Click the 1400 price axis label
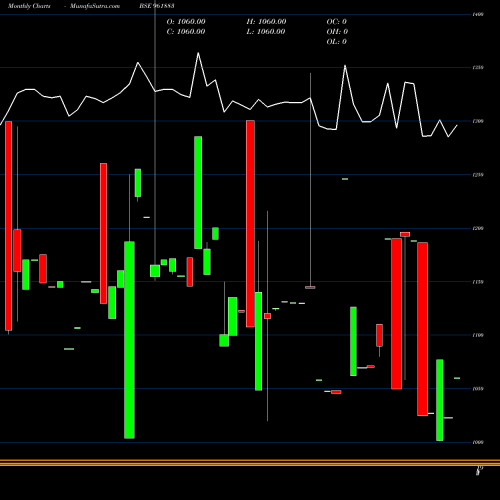The image size is (500, 500). [x=478, y=14]
